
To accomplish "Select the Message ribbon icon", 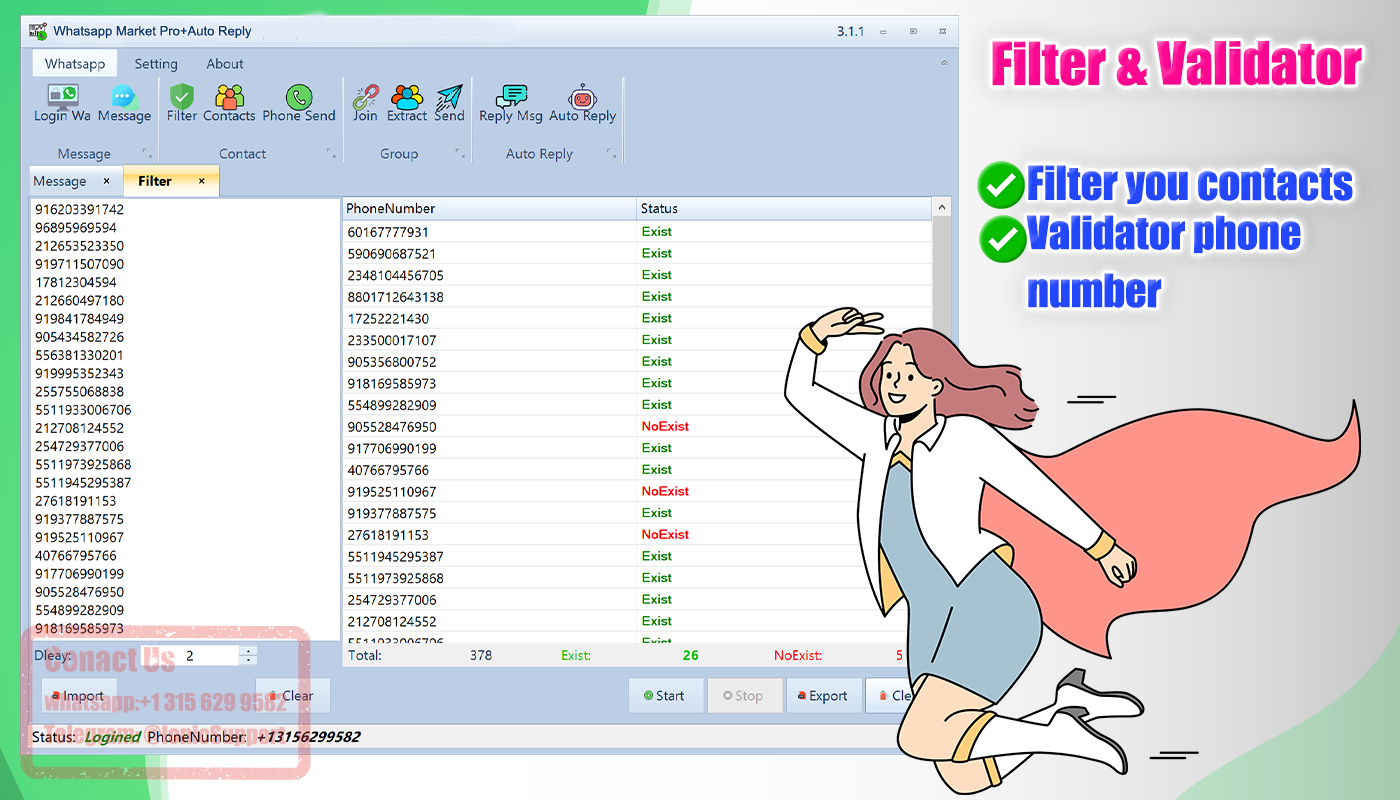I will tap(124, 104).
